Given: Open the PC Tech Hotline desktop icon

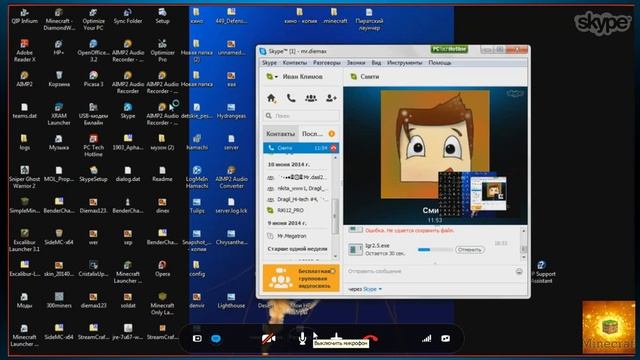Looking at the screenshot, I should click(93, 145).
